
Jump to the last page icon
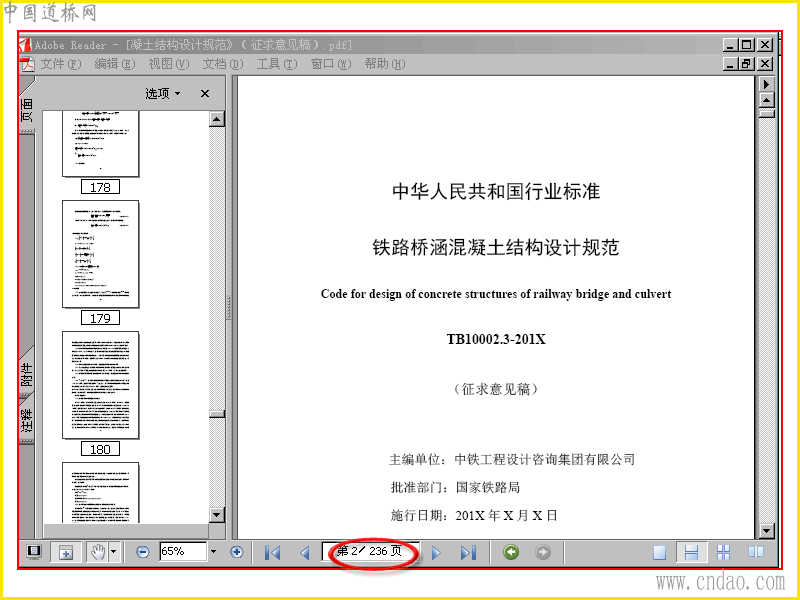pos(468,552)
